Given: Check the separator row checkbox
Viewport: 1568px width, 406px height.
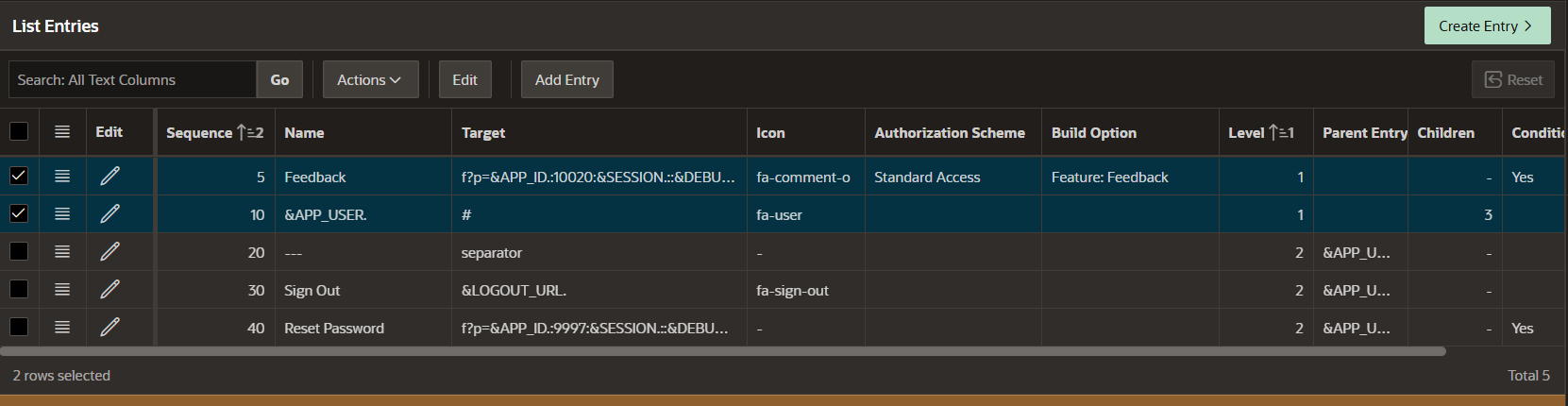Looking at the screenshot, I should click(x=19, y=252).
